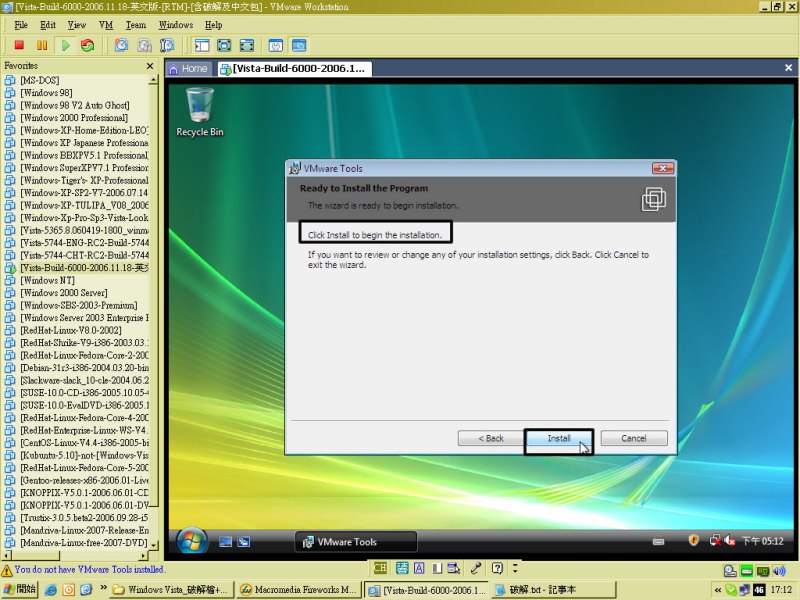Select [Mandriva-Linux-free-2007-DVD] in Favorites
The width and height of the screenshot is (800, 600).
[x=84, y=543]
